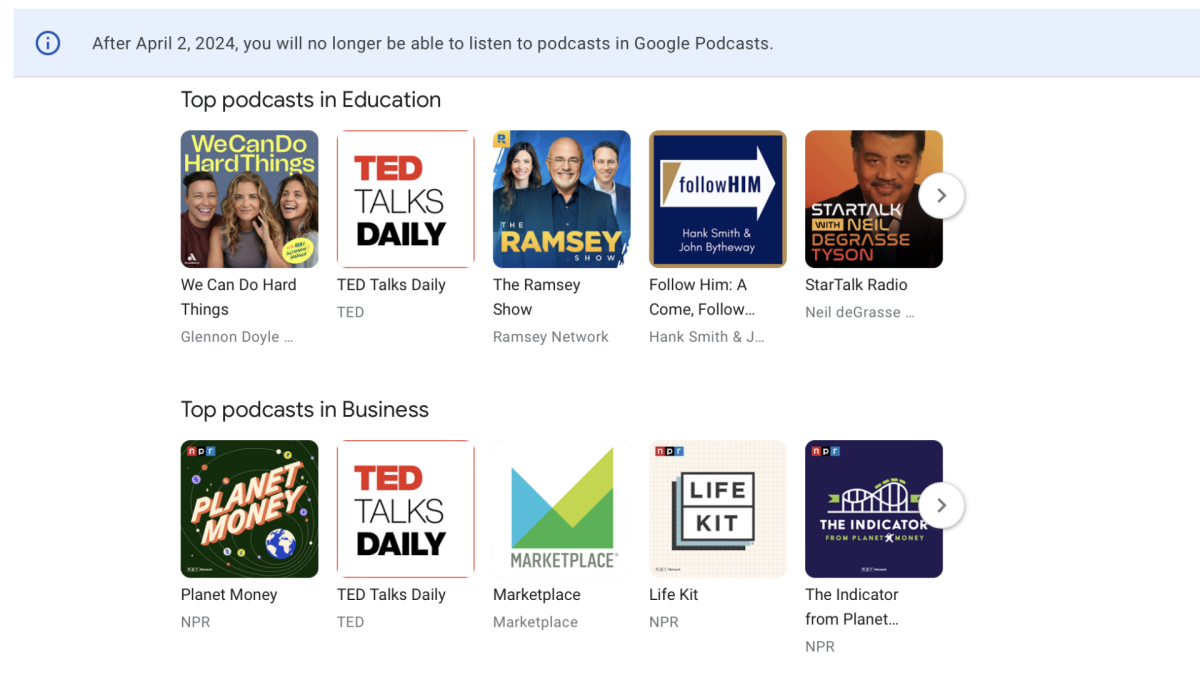The height and width of the screenshot is (675, 1200).
Task: Click Follow Him: A Come, Follow title
Action: (x=702, y=297)
